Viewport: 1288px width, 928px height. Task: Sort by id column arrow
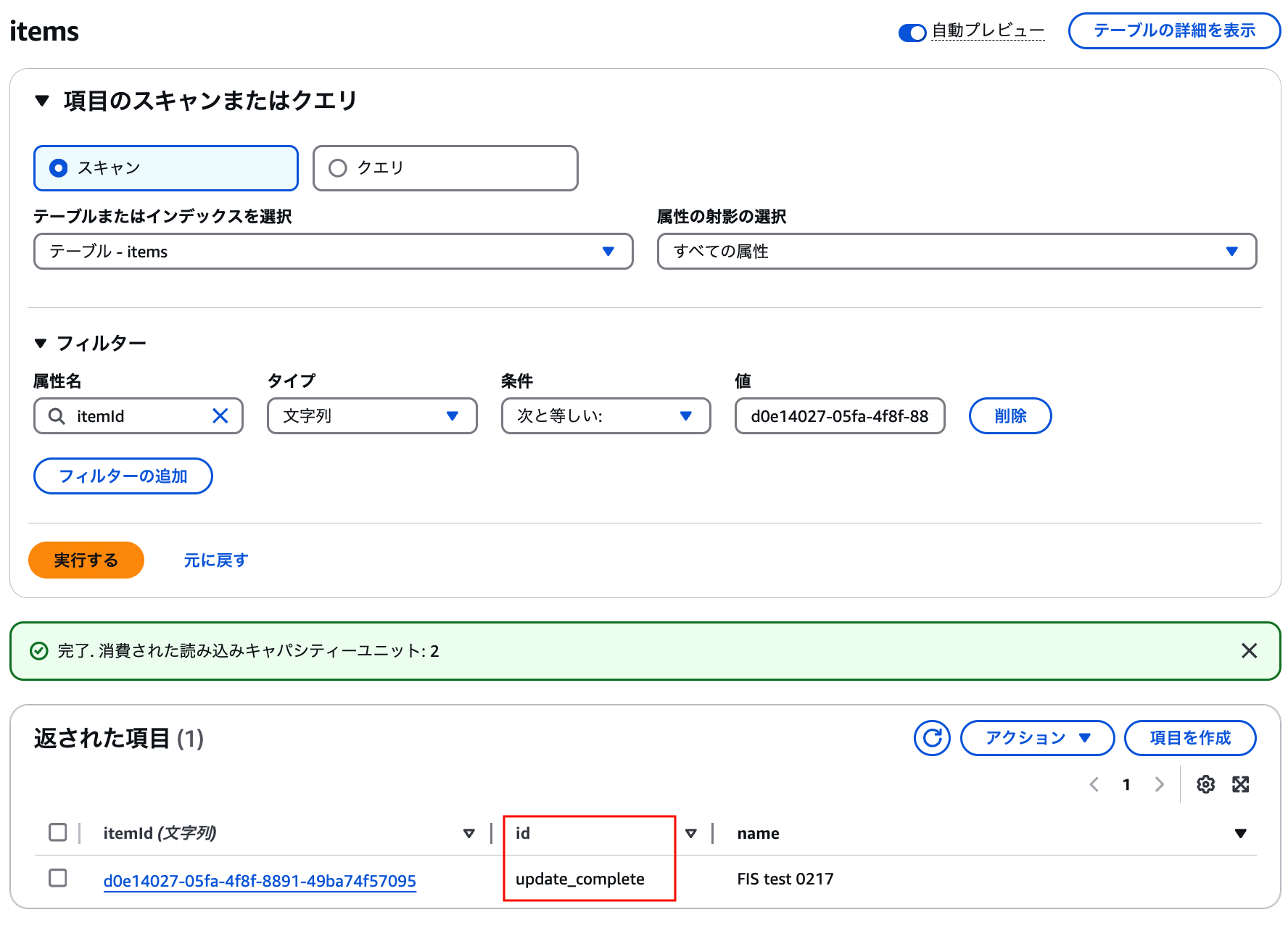691,834
